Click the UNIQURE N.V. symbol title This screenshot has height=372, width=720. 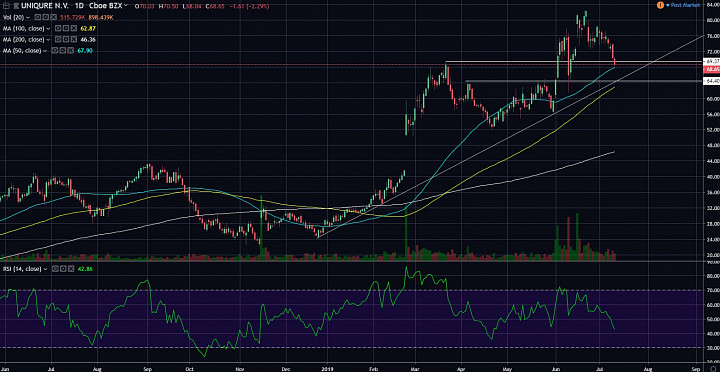pyautogui.click(x=45, y=6)
